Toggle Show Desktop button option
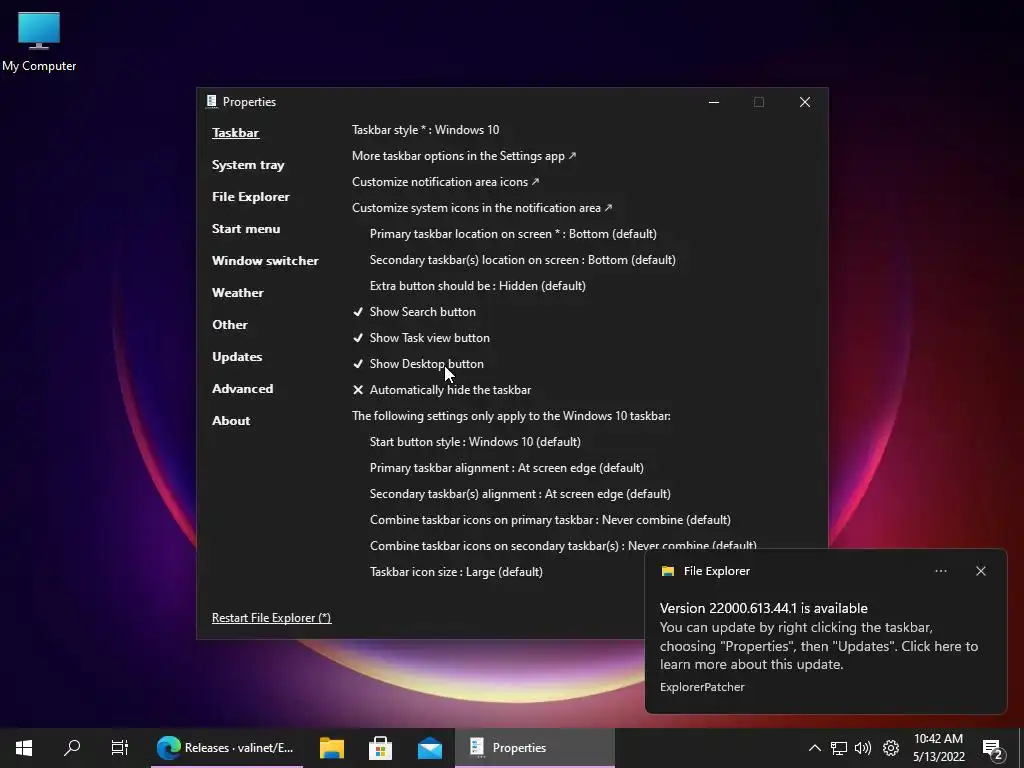 [x=418, y=364]
